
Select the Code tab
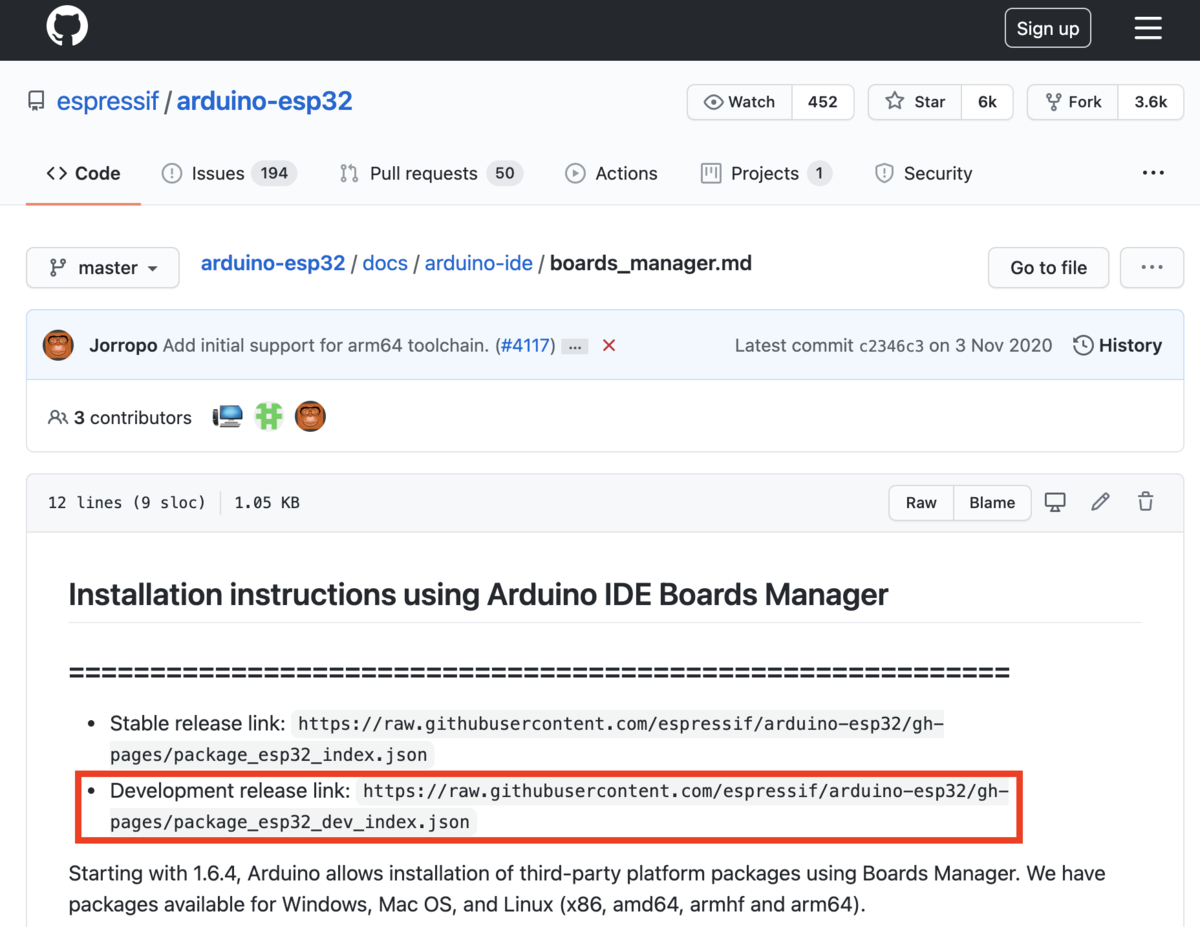83,173
